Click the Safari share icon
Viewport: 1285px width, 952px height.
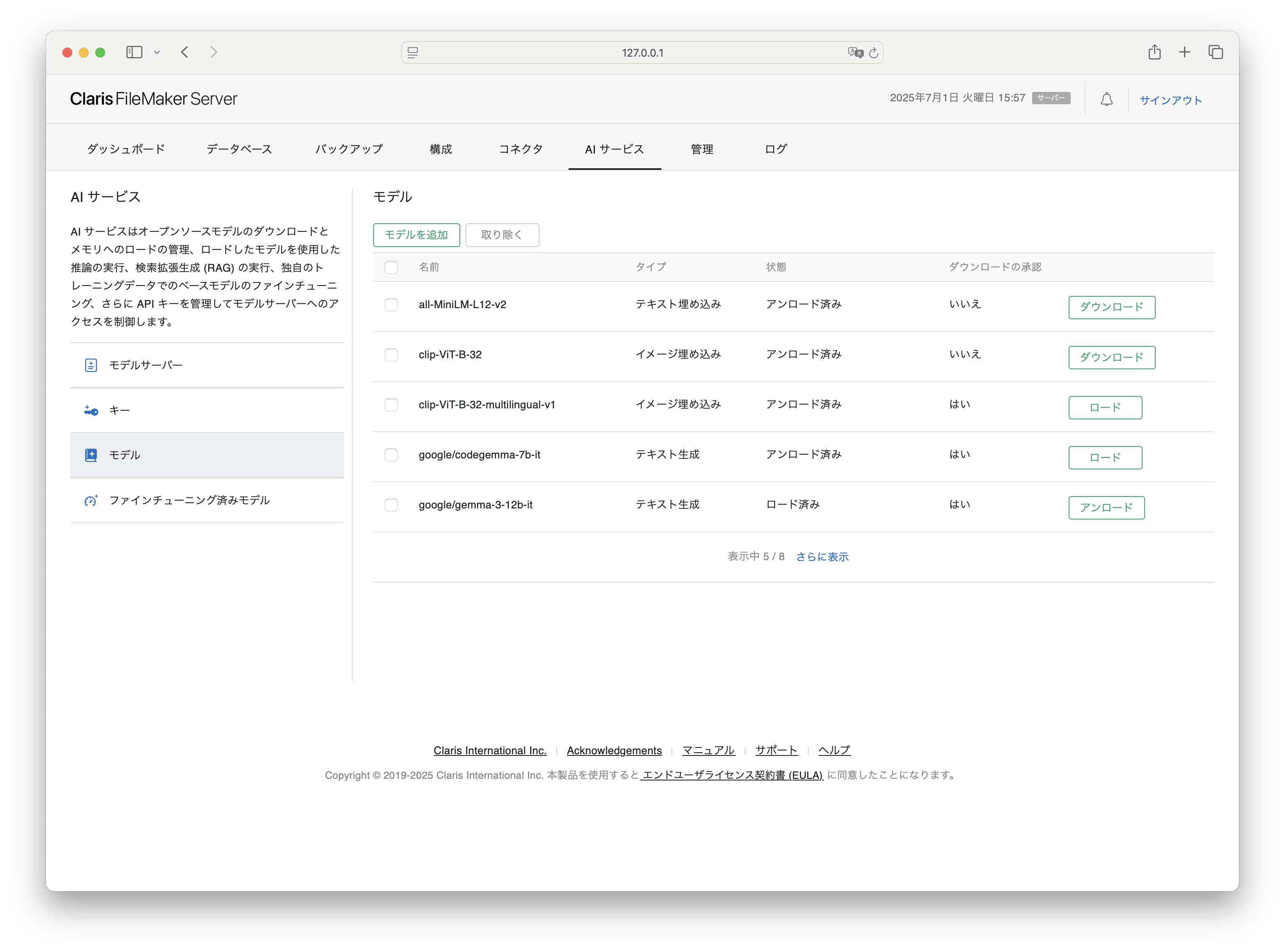1154,53
